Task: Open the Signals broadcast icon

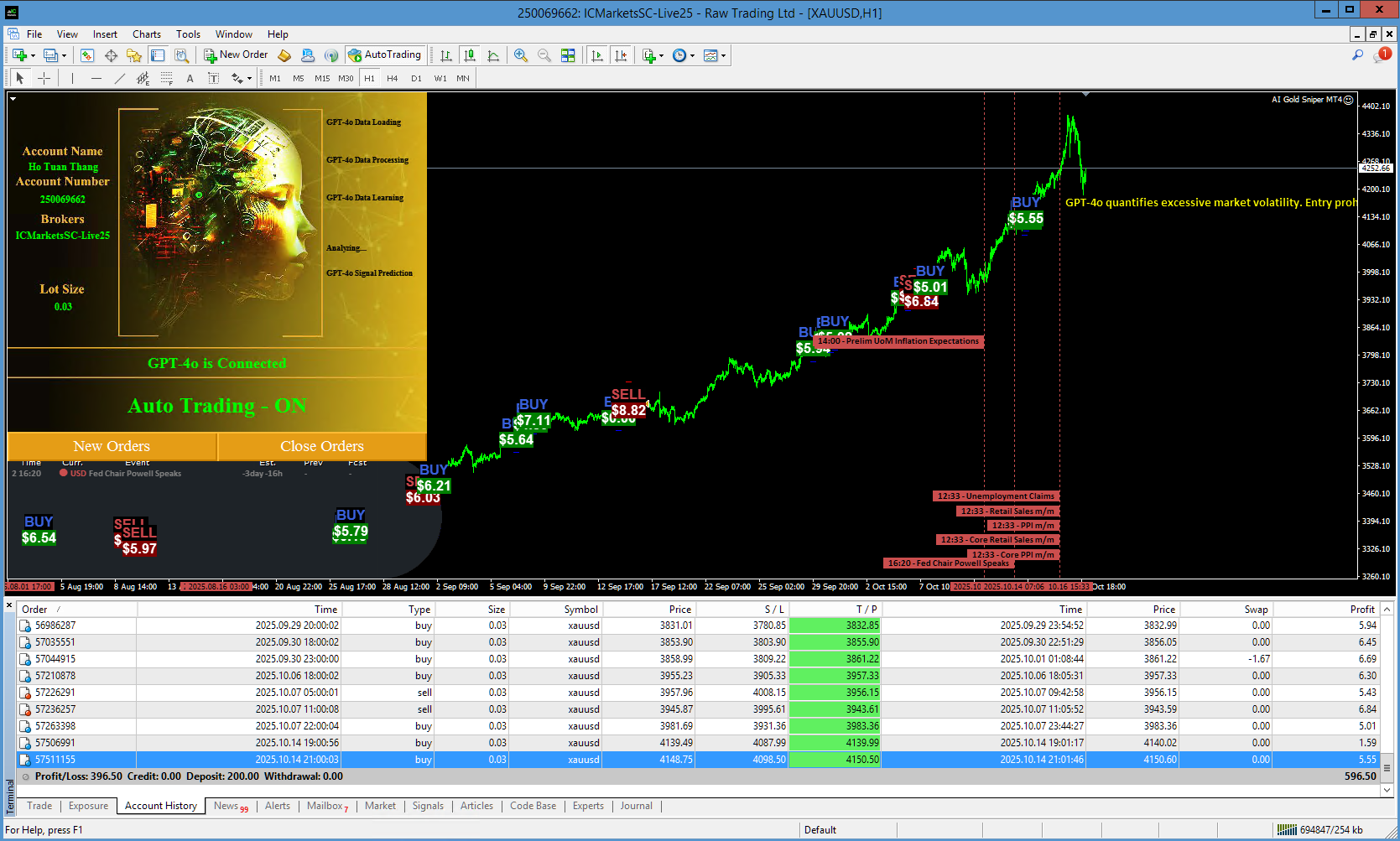Action: [331, 55]
